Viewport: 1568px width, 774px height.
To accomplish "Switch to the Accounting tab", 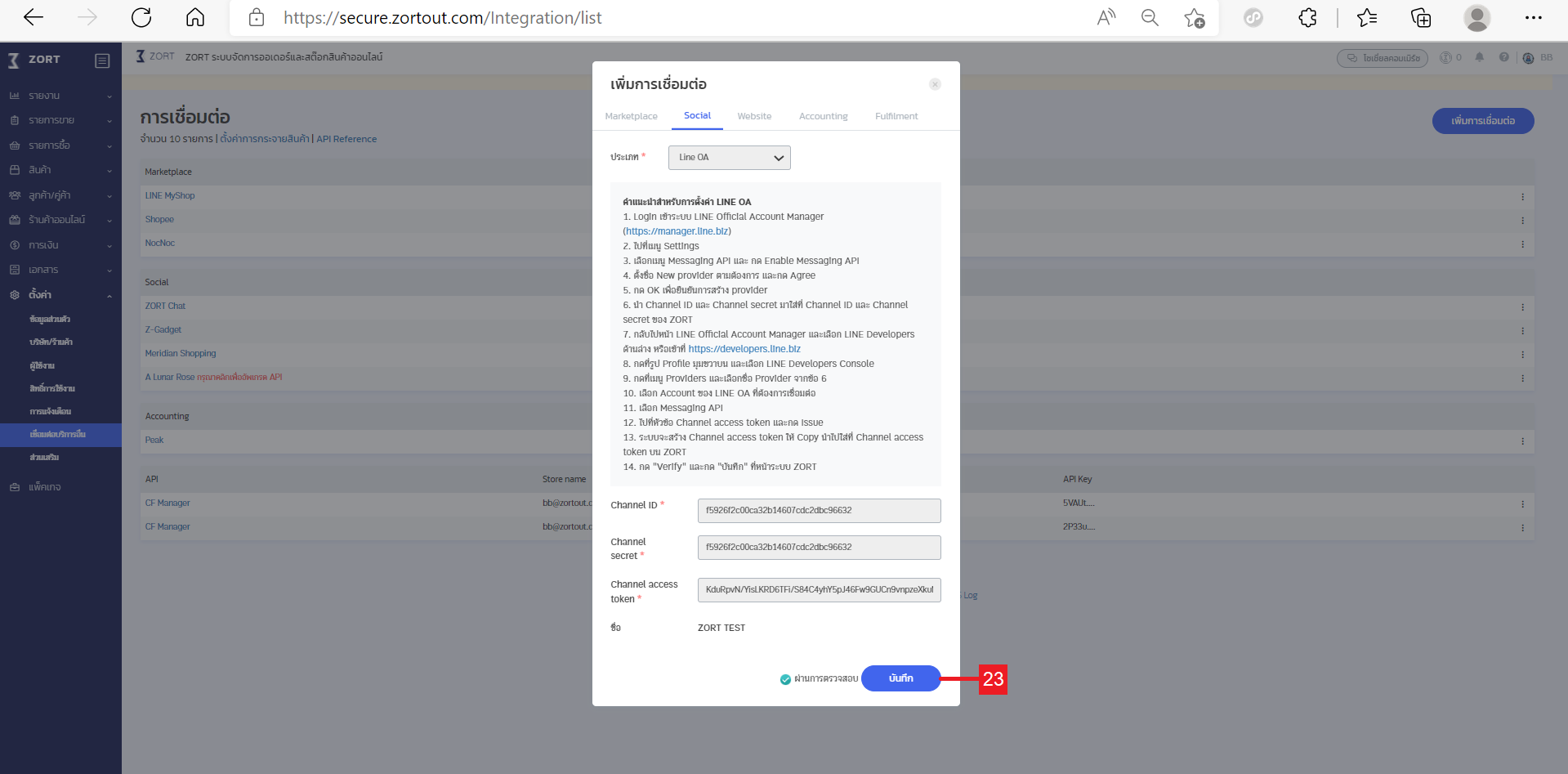I will [823, 116].
